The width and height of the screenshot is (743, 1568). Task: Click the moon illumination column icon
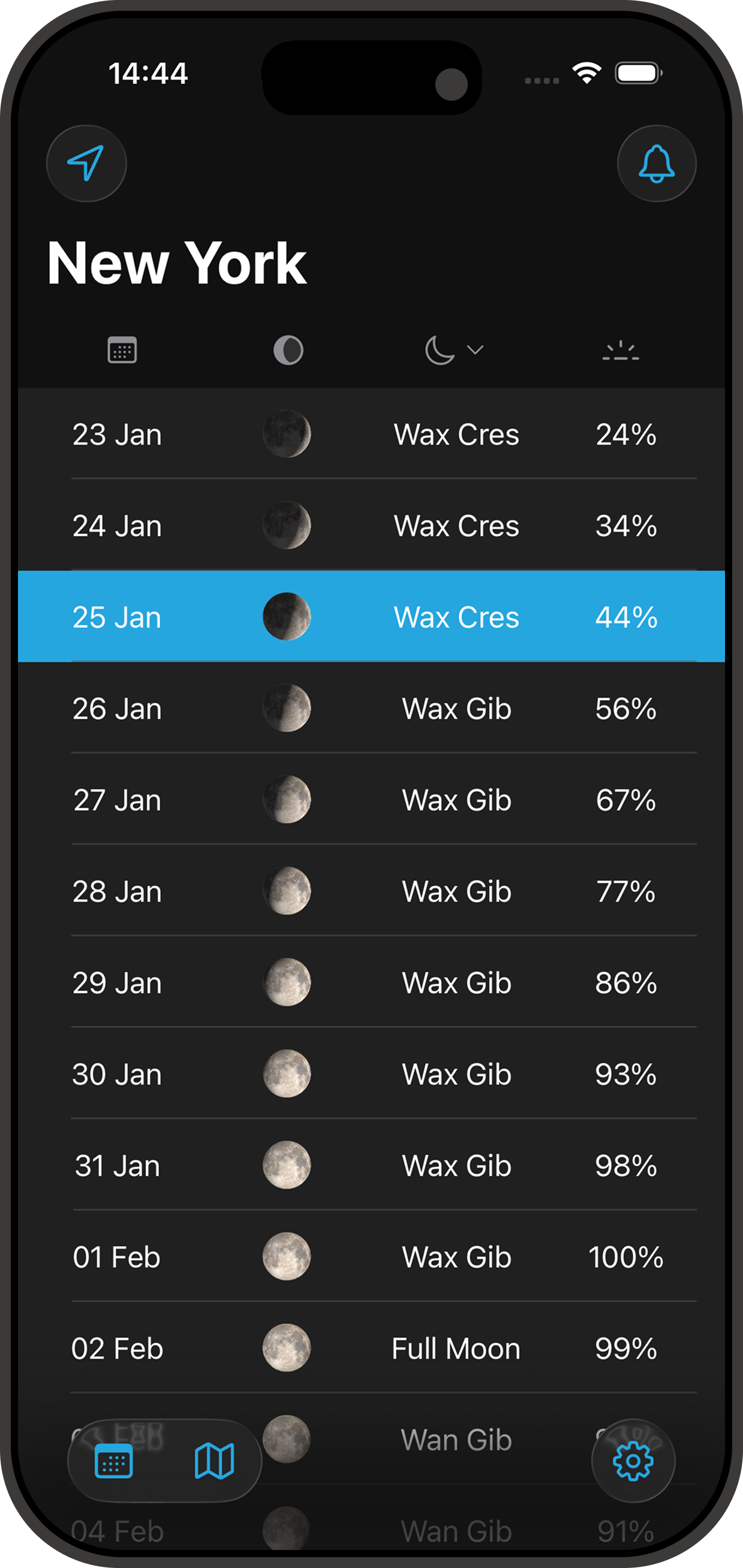[287, 349]
